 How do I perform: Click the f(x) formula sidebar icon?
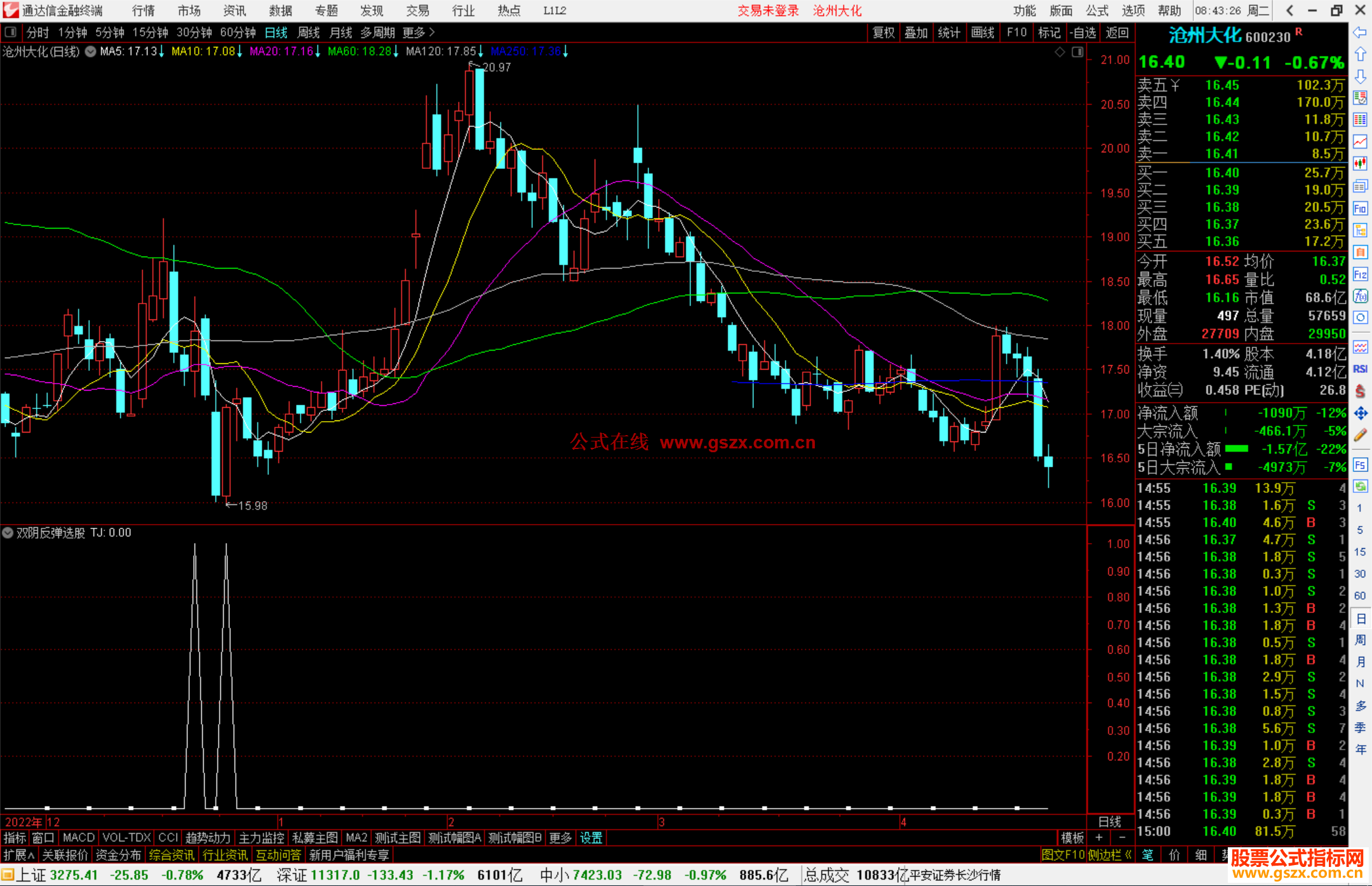coord(1360,296)
